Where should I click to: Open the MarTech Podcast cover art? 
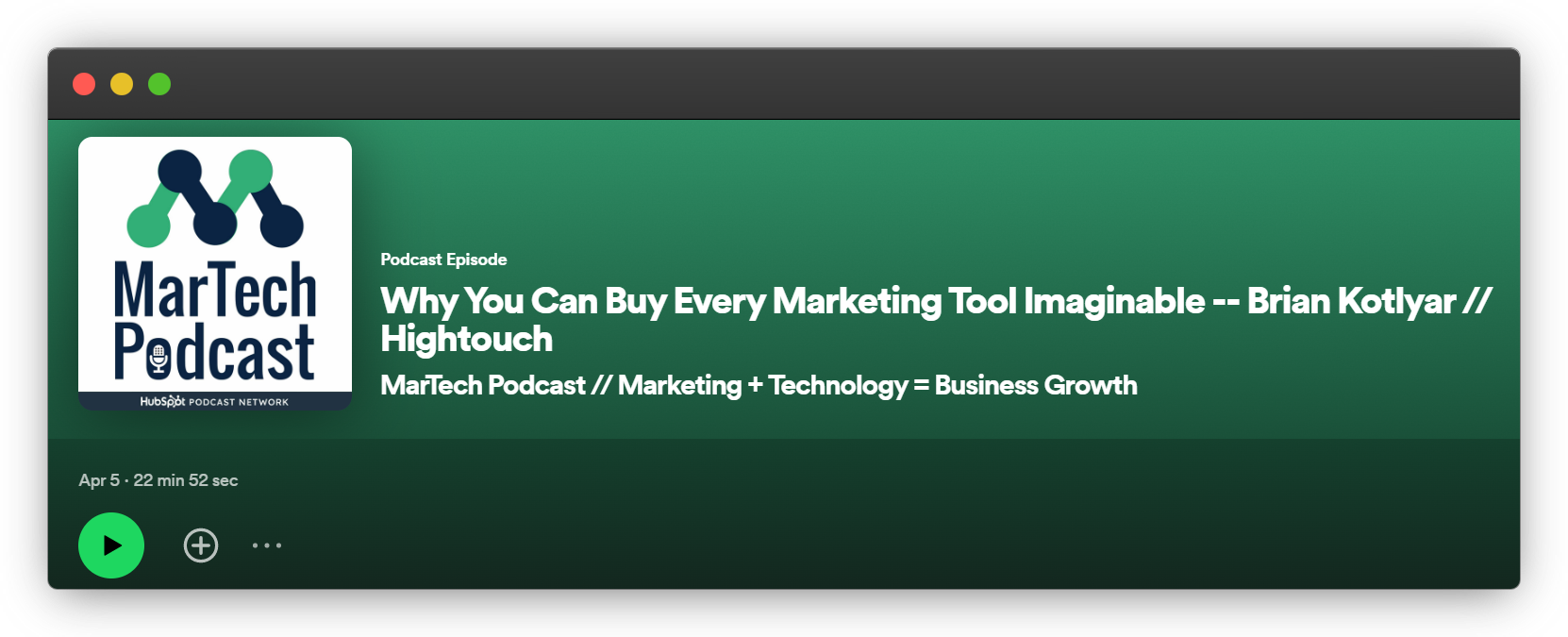point(215,274)
